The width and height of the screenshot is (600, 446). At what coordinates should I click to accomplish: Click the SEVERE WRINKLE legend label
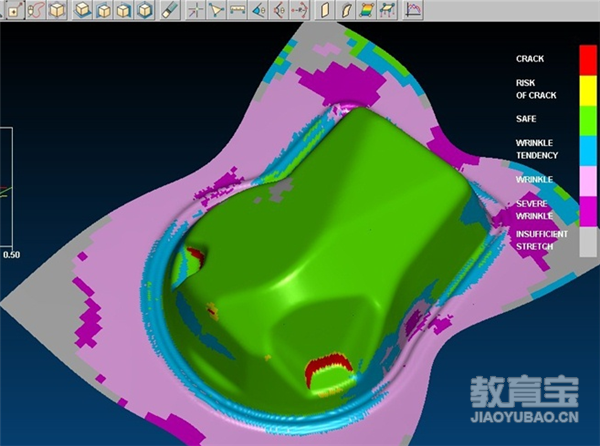534,210
